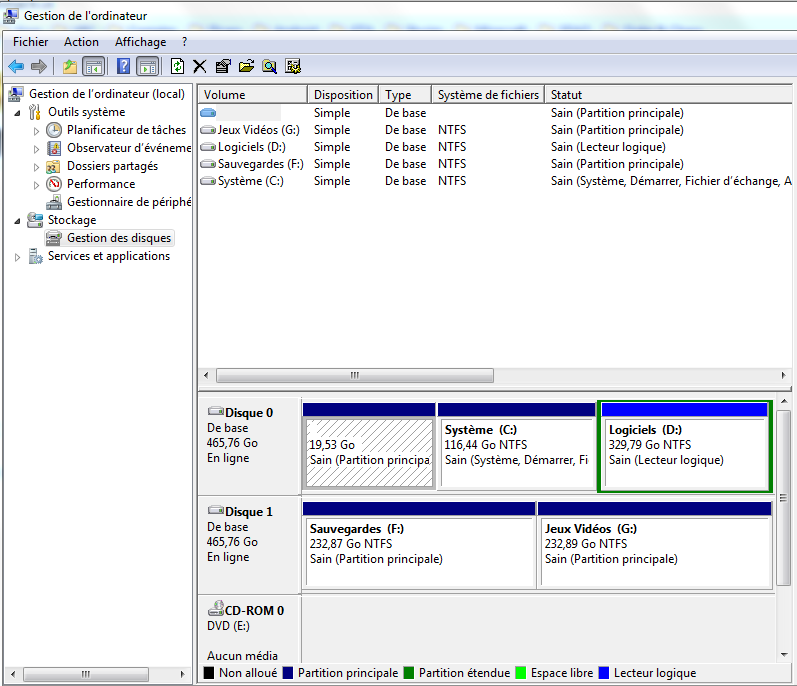The height and width of the screenshot is (686, 797).
Task: Expand the Planificateur de tâches node
Action: coord(37,130)
